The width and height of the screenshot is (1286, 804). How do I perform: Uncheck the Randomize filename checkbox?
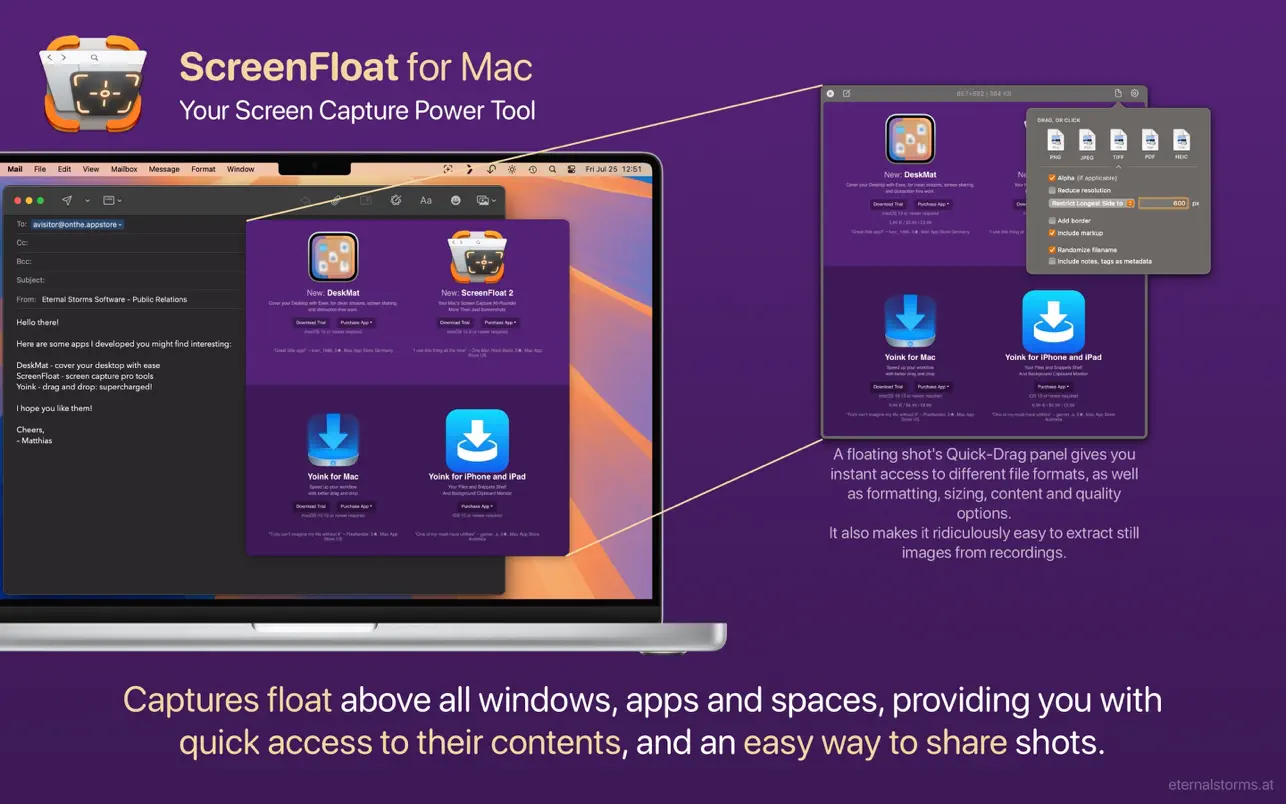1052,249
